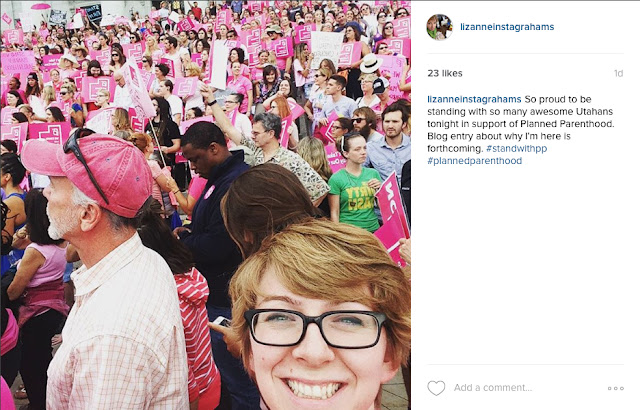This screenshot has width=640, height=410.
Task: Open the three-dot more options menu
Action: click(616, 388)
